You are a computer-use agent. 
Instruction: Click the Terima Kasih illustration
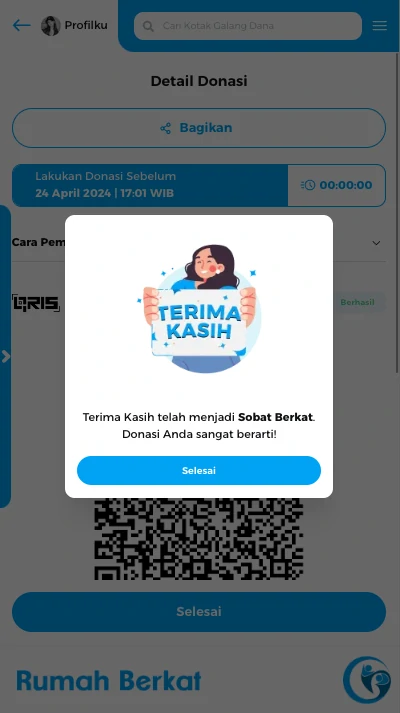click(x=199, y=309)
